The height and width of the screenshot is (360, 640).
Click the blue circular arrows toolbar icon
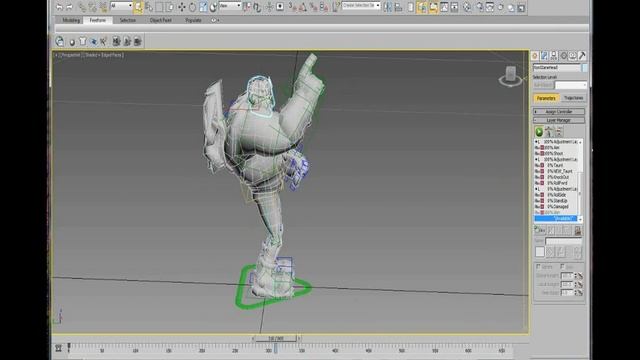tap(60, 41)
